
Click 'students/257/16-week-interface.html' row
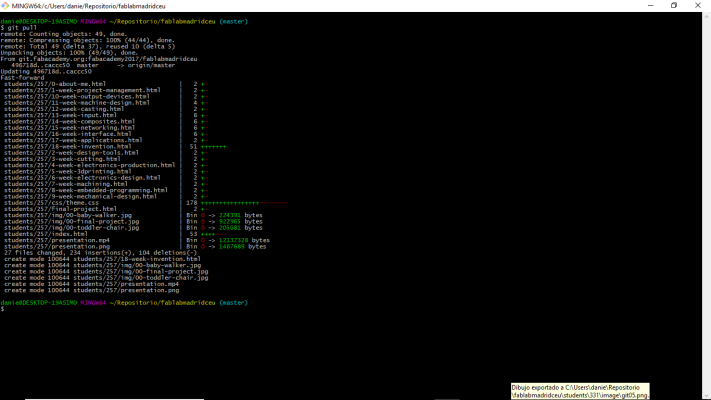click(x=106, y=134)
